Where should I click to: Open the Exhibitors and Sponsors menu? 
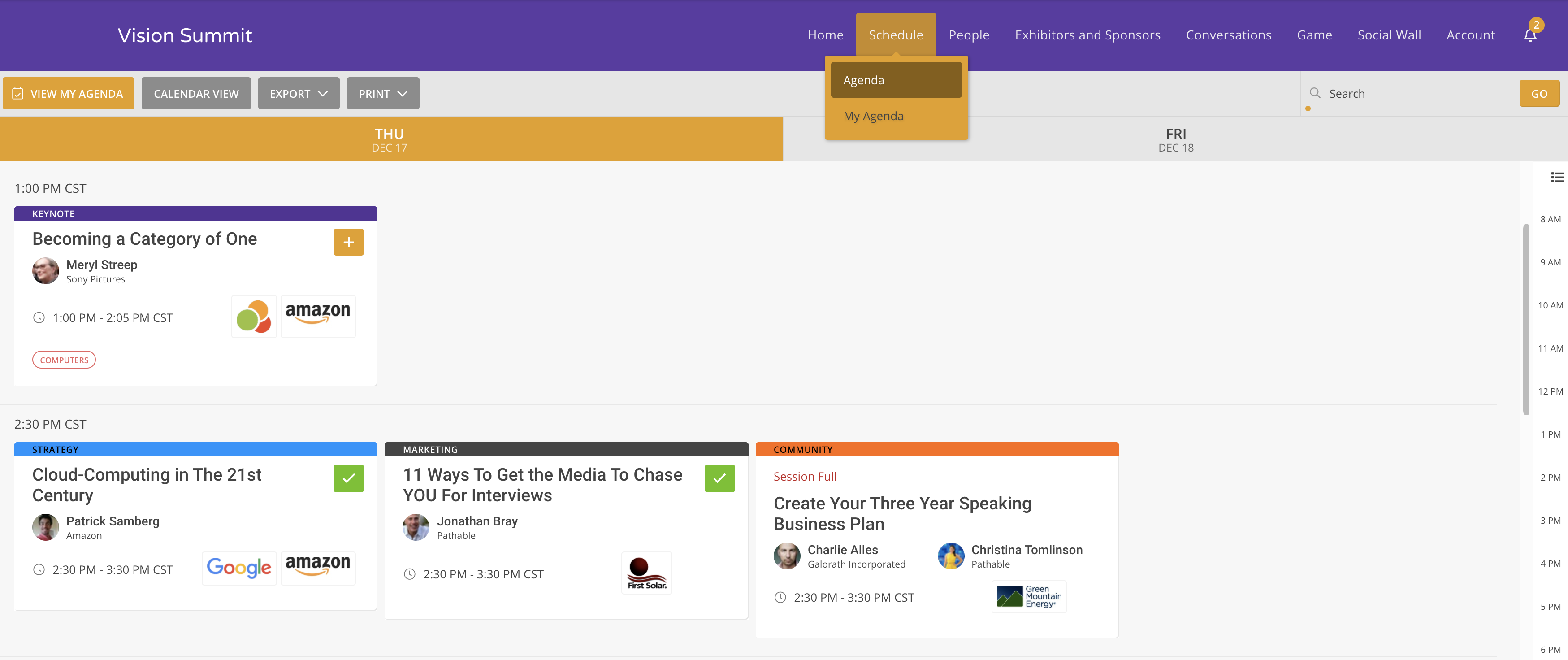click(x=1087, y=35)
